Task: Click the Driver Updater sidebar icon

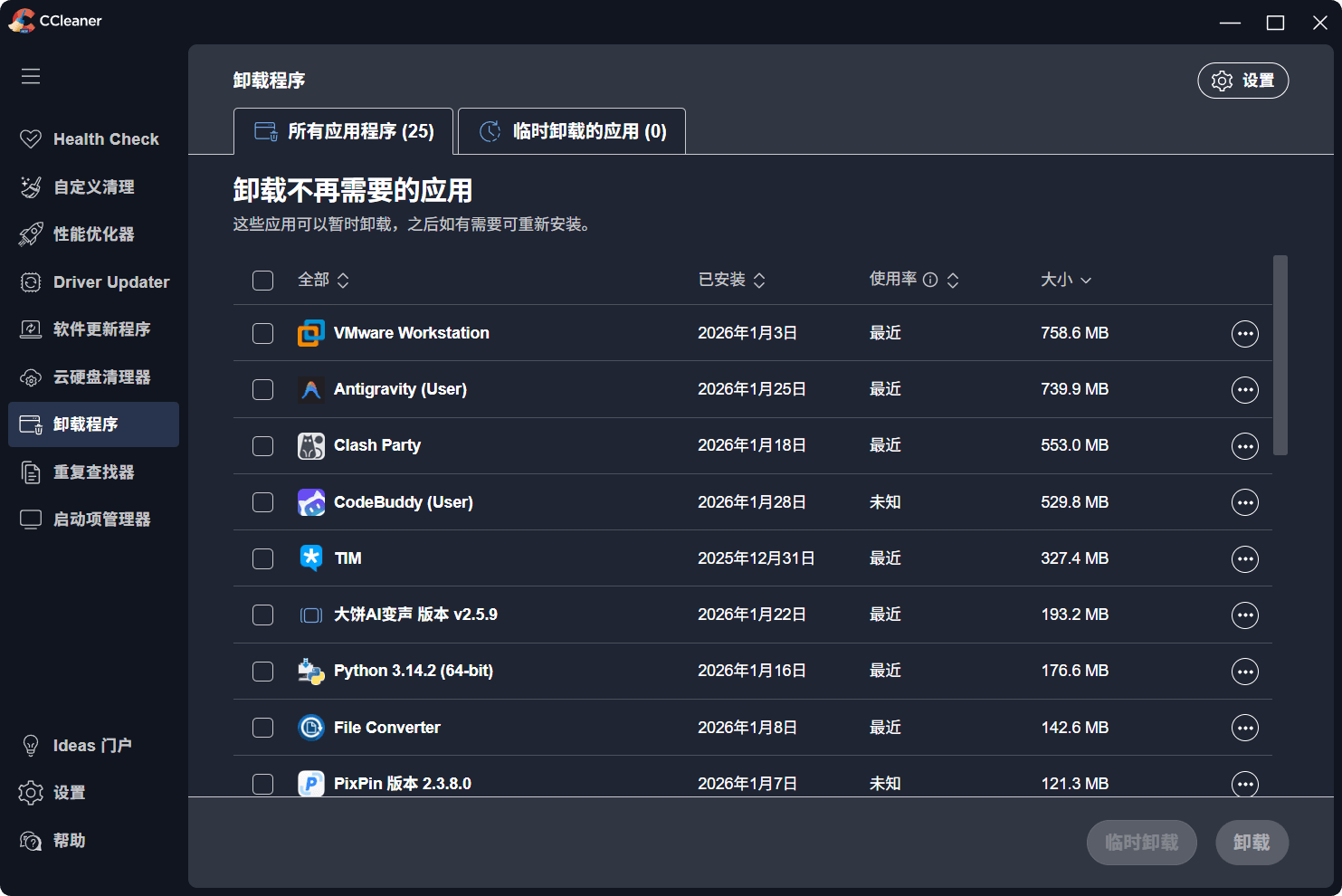Action: pyautogui.click(x=31, y=282)
